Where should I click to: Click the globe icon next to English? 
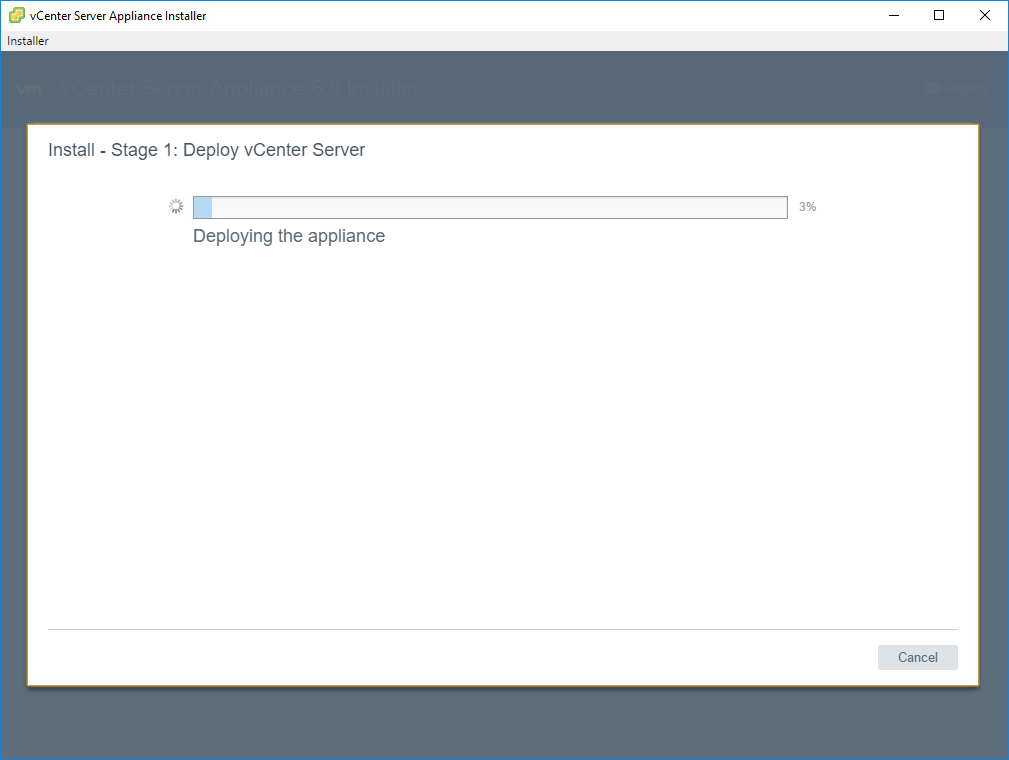coord(933,89)
